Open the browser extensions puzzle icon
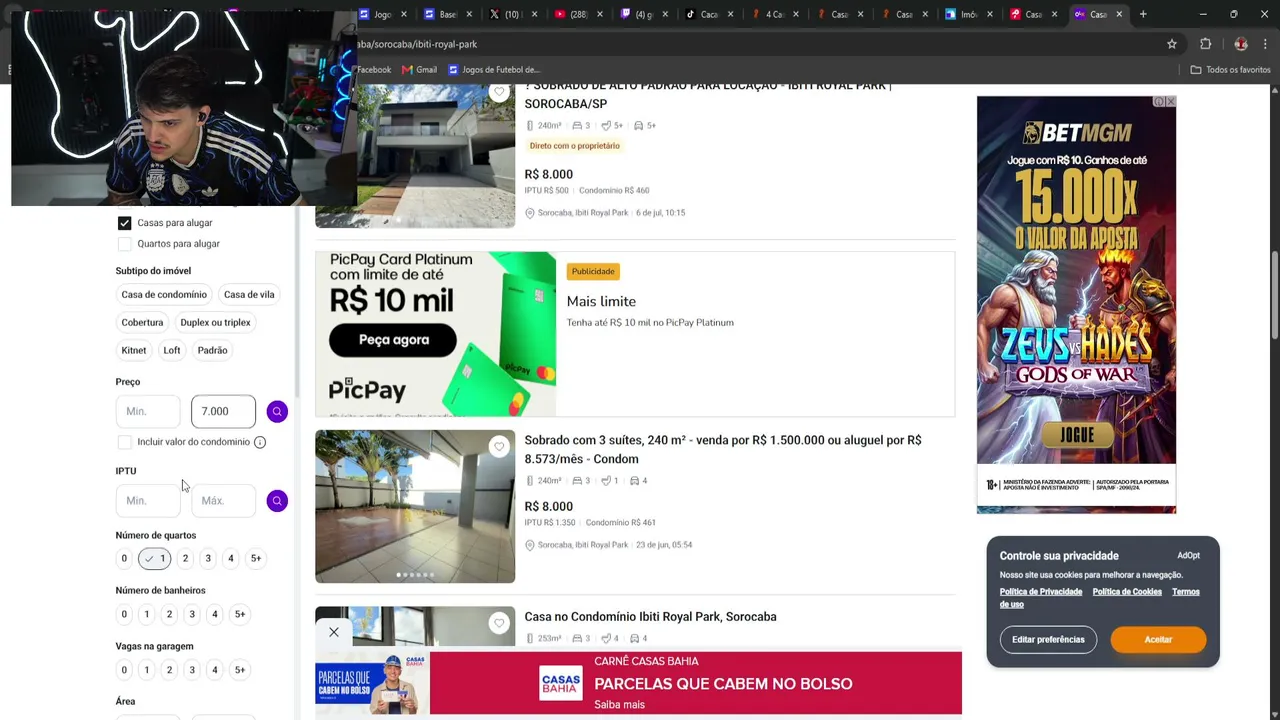 point(1205,44)
